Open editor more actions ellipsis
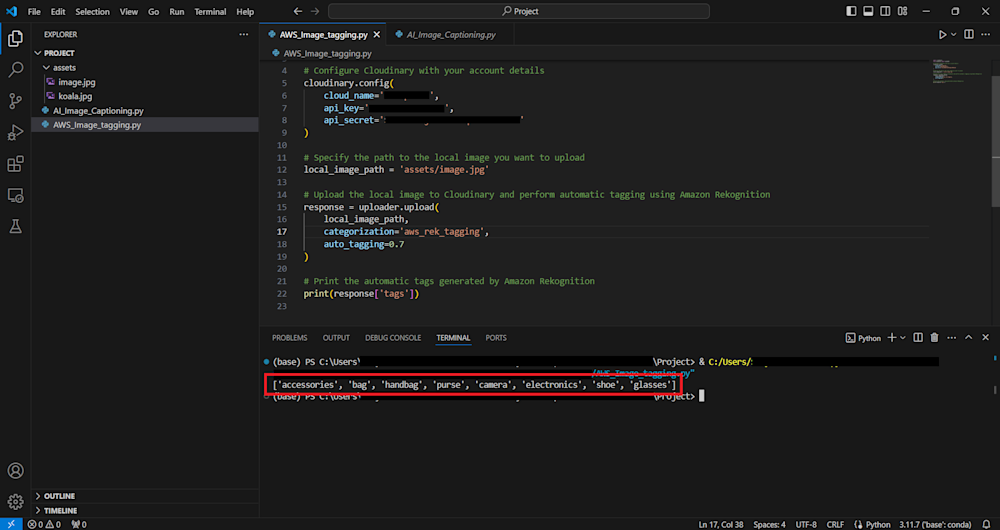 point(987,34)
